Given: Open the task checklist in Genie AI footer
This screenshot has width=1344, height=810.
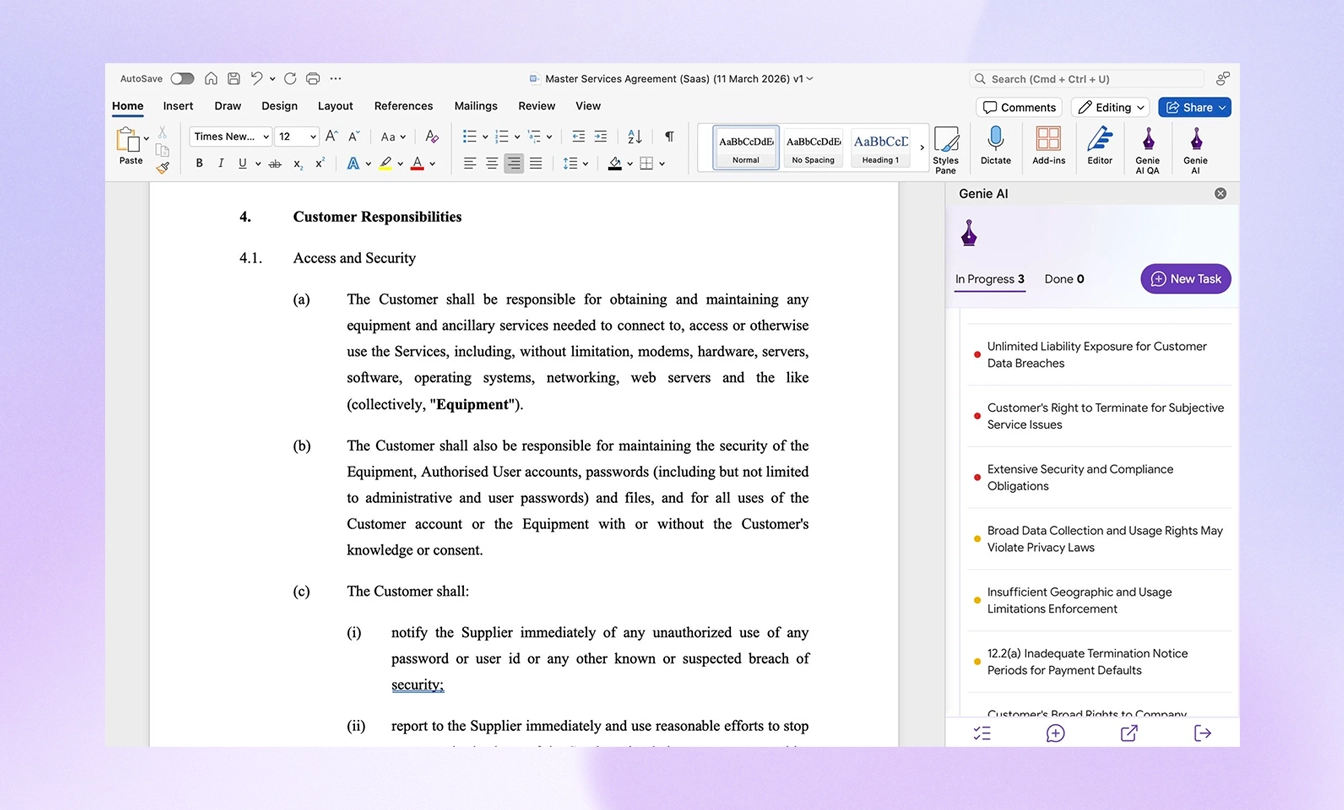Looking at the screenshot, I should [x=981, y=733].
